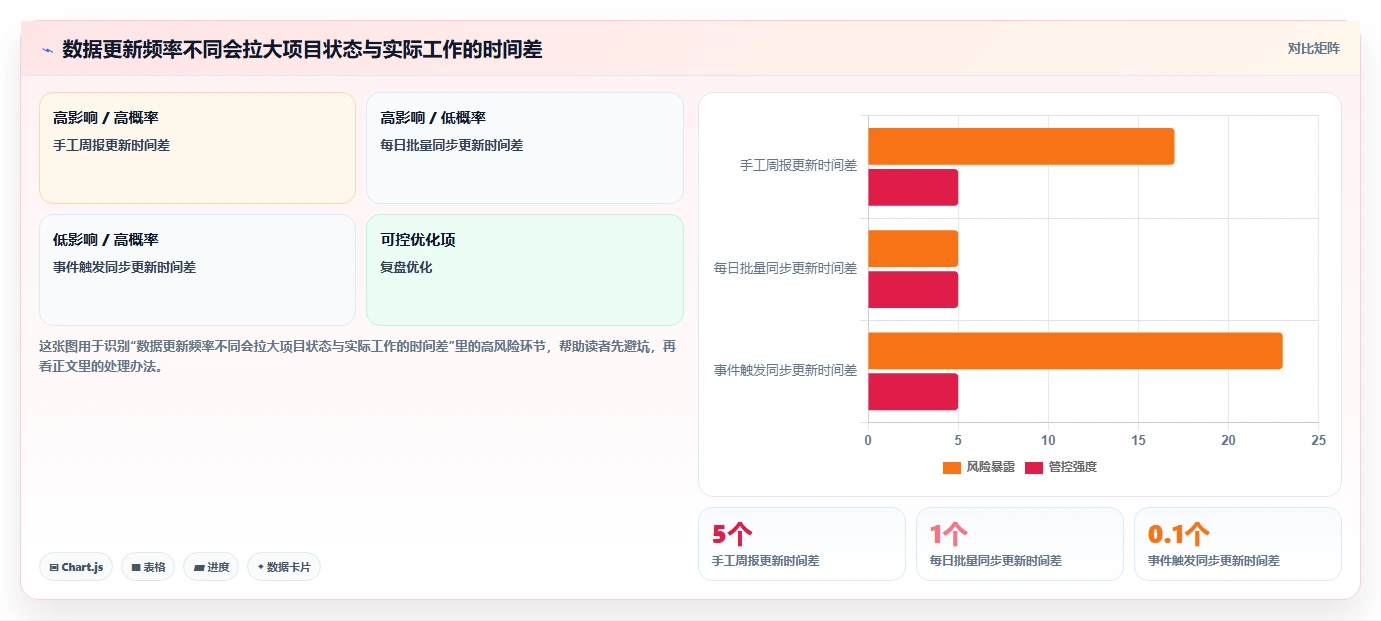1381x621 pixels.
Task: Click the red bar for 事件触发同步更新时间差
Action: click(913, 392)
